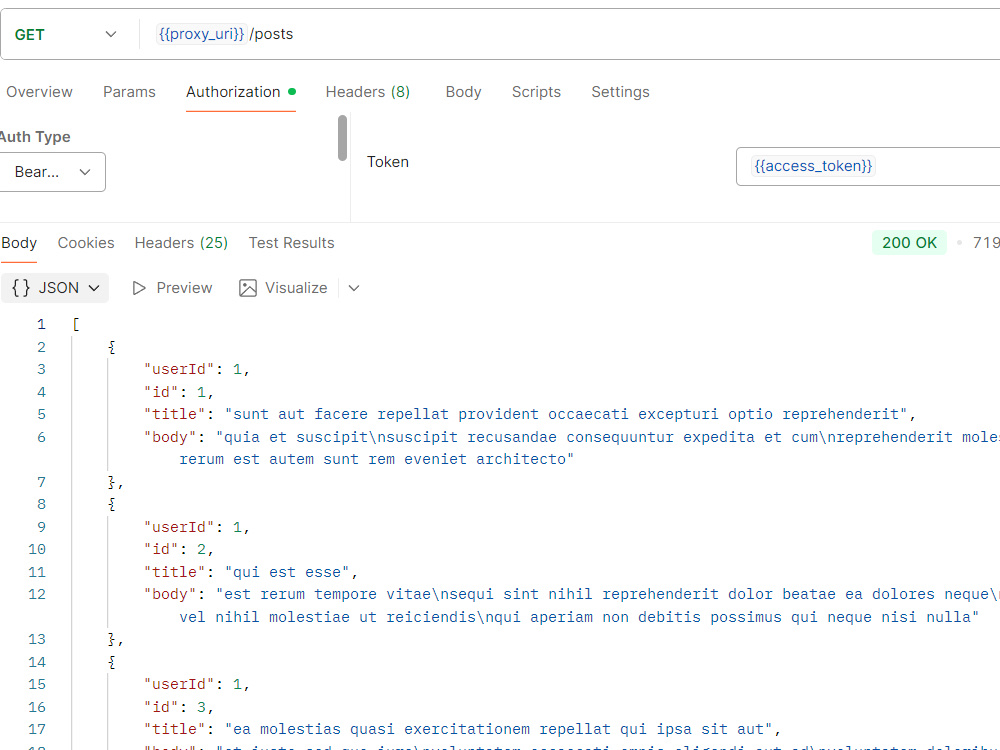Click the opening bracket on line 1
The width and height of the screenshot is (1000, 750).
76,325
